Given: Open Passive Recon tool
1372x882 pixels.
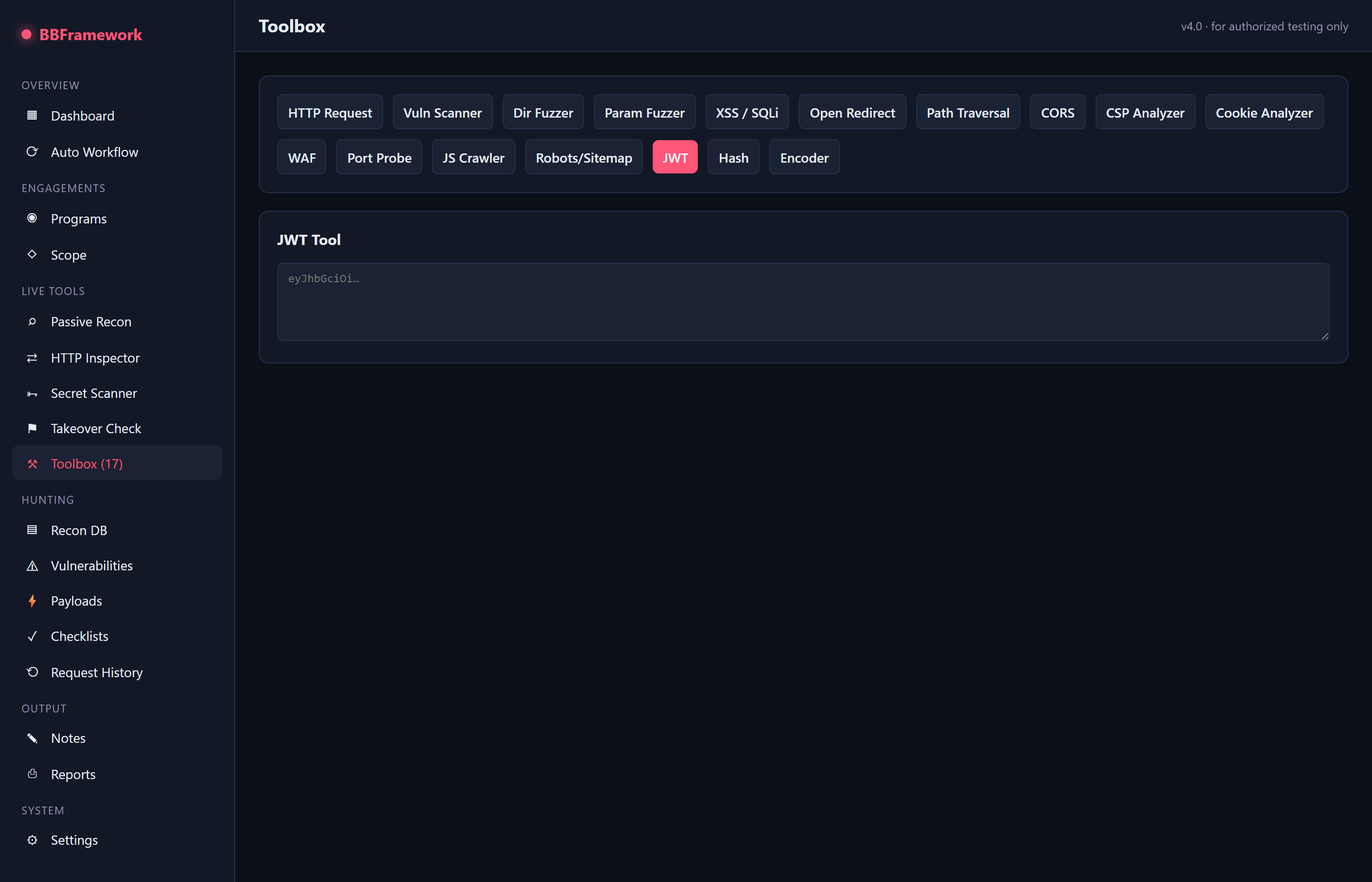Looking at the screenshot, I should click(117, 321).
